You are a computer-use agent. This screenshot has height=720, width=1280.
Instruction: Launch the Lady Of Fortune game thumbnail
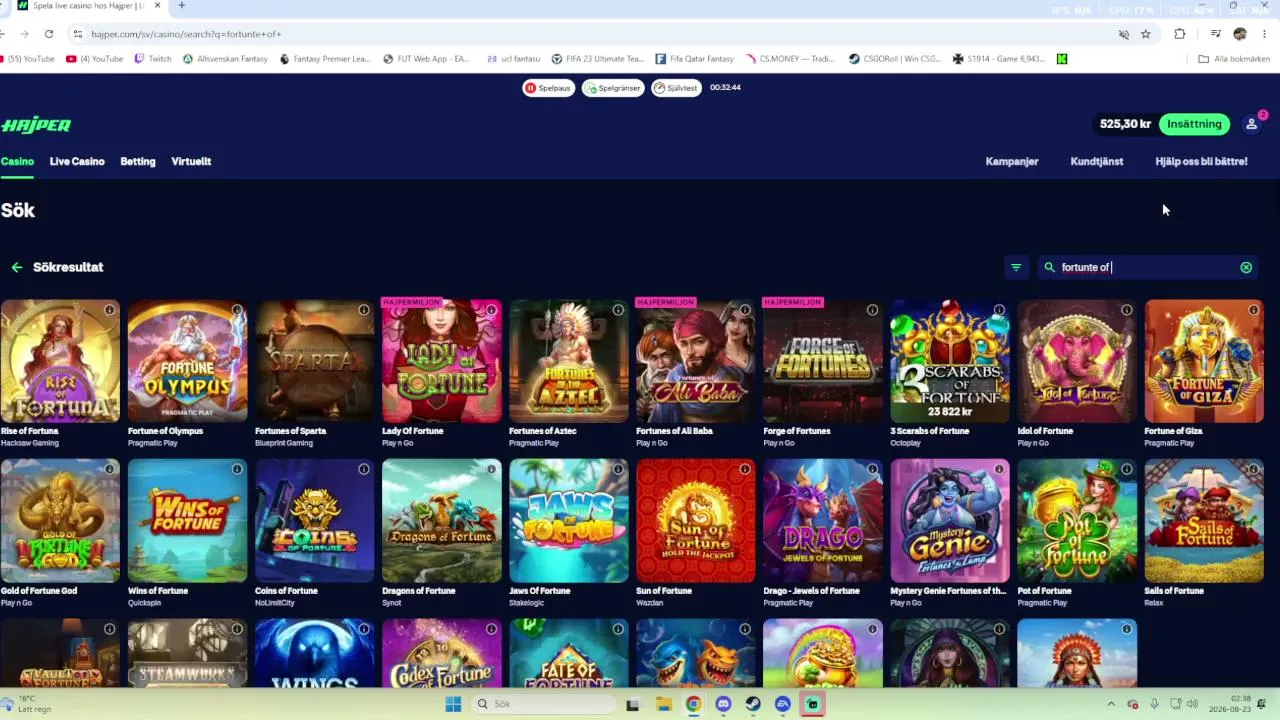click(x=441, y=361)
